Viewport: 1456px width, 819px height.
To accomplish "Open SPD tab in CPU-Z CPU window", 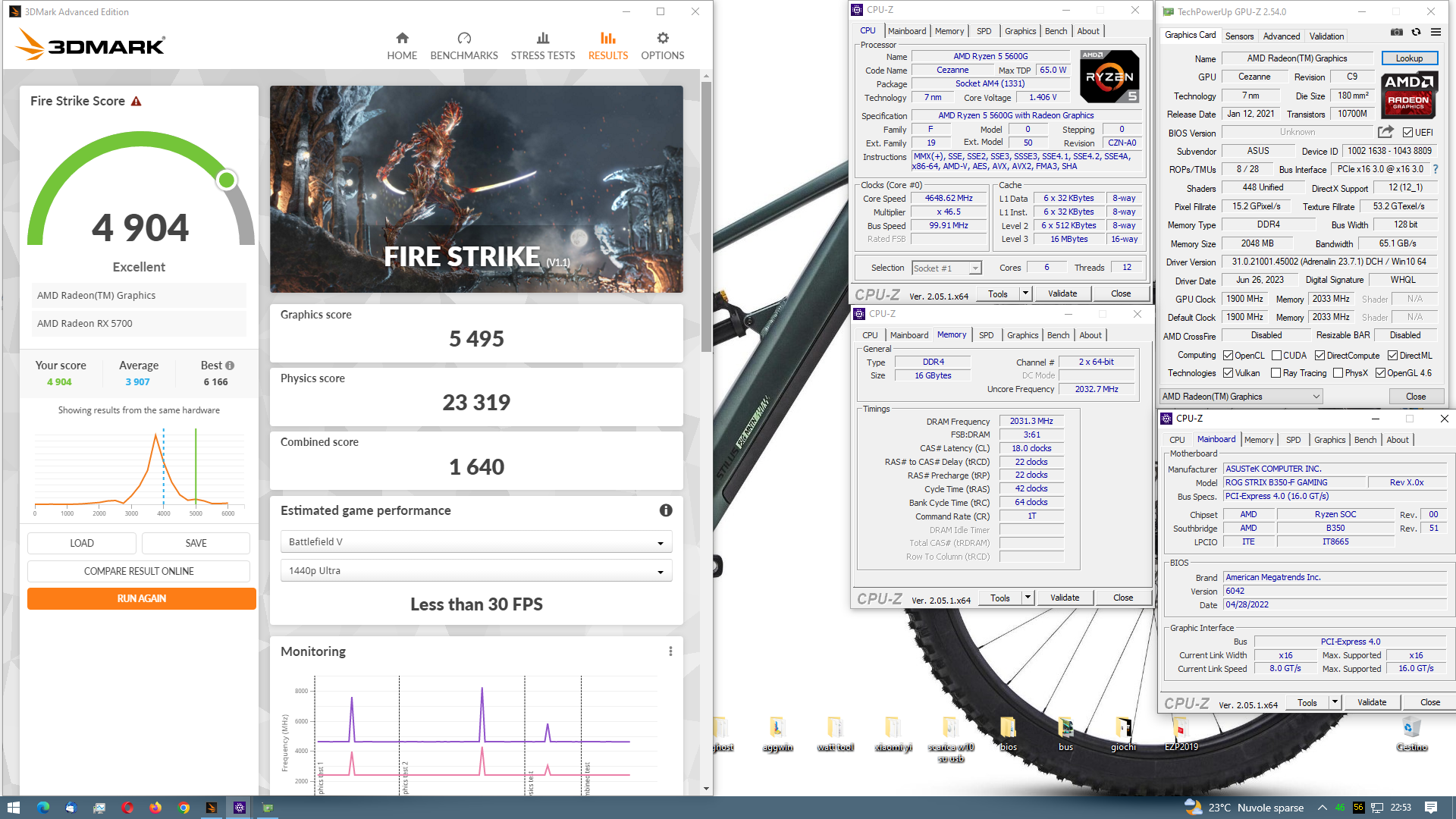I will (x=984, y=31).
